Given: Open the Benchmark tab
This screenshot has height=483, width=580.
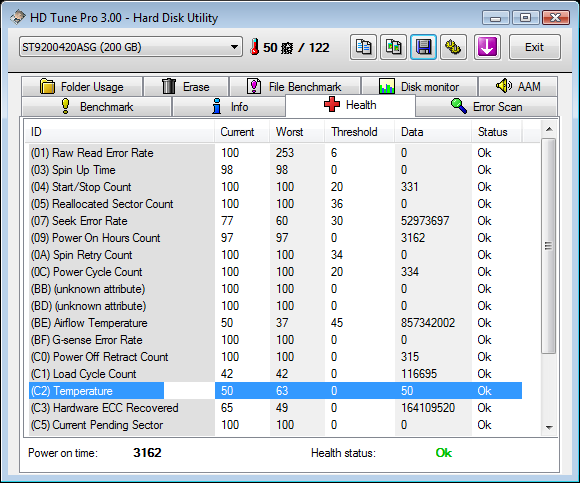Looking at the screenshot, I should pos(97,107).
